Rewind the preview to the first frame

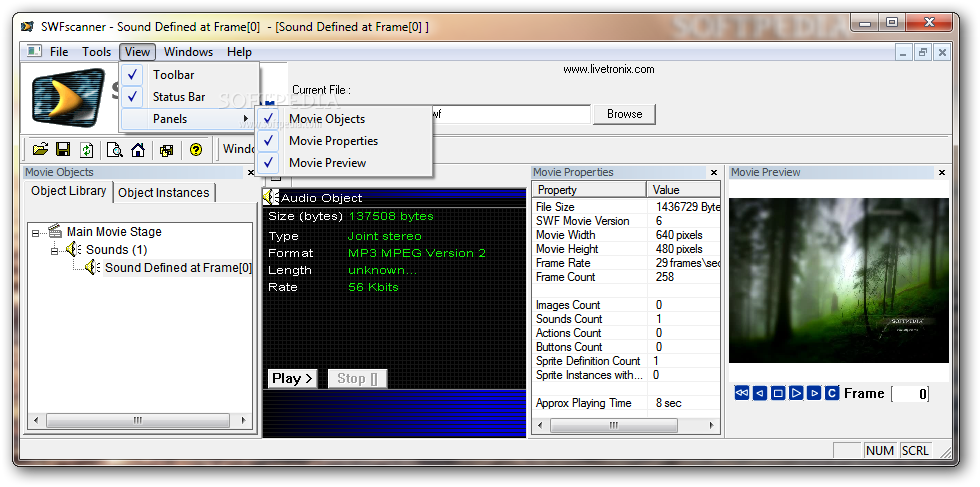[x=741, y=393]
